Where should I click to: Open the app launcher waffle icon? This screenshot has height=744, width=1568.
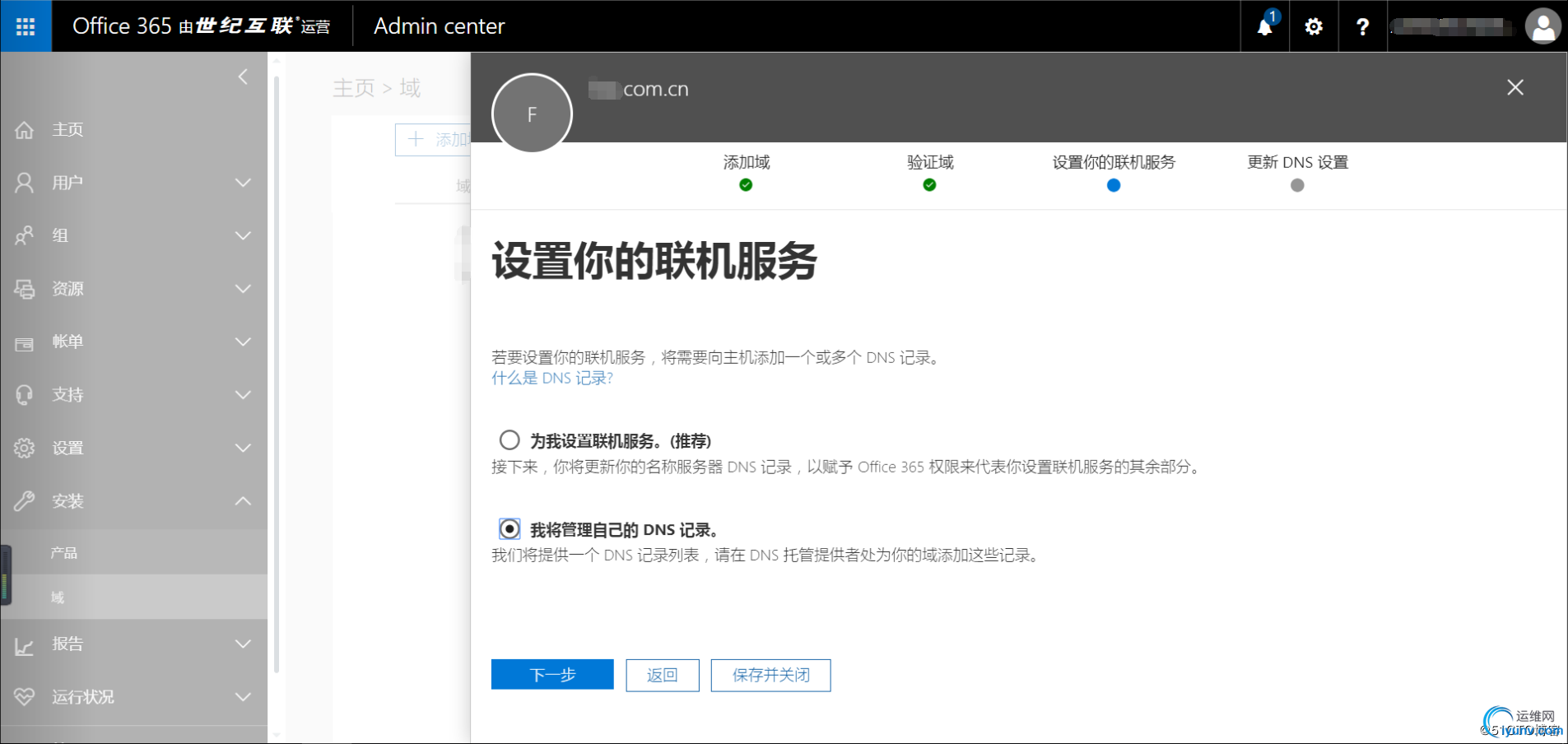click(x=26, y=26)
